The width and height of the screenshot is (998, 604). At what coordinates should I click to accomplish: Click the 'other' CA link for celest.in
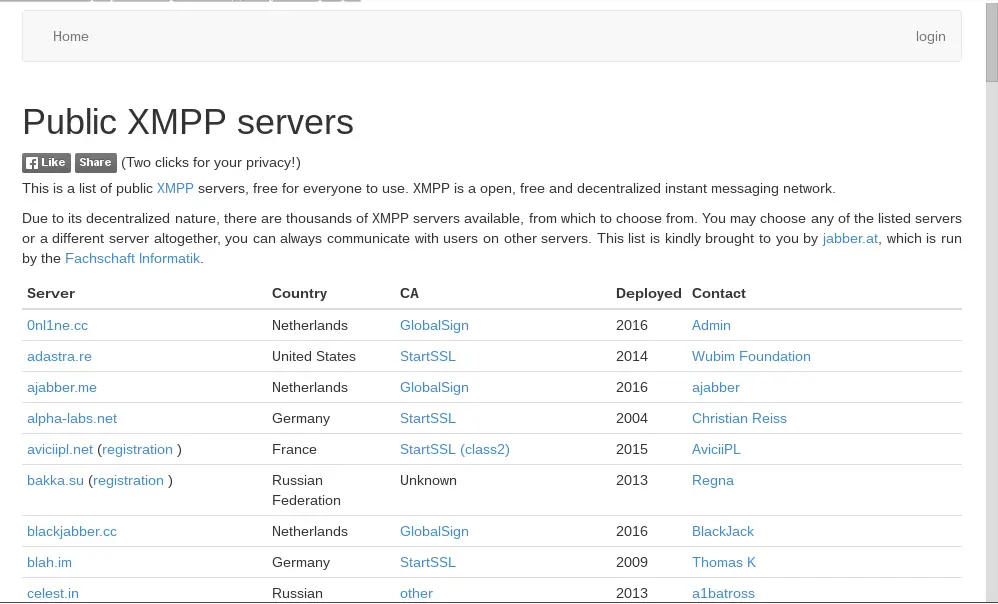(x=416, y=593)
